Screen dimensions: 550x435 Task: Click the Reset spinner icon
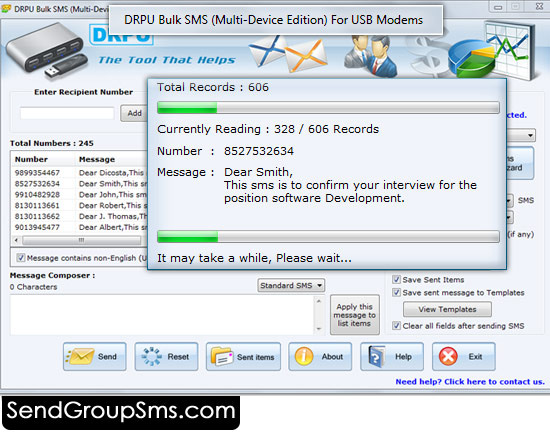coord(152,356)
